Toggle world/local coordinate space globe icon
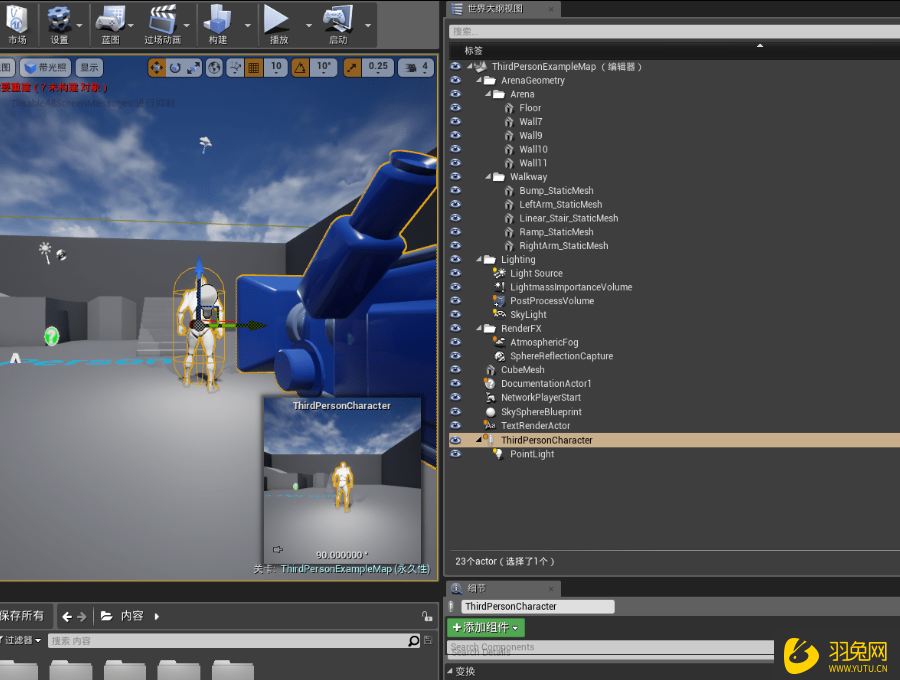This screenshot has height=680, width=900. (x=214, y=68)
